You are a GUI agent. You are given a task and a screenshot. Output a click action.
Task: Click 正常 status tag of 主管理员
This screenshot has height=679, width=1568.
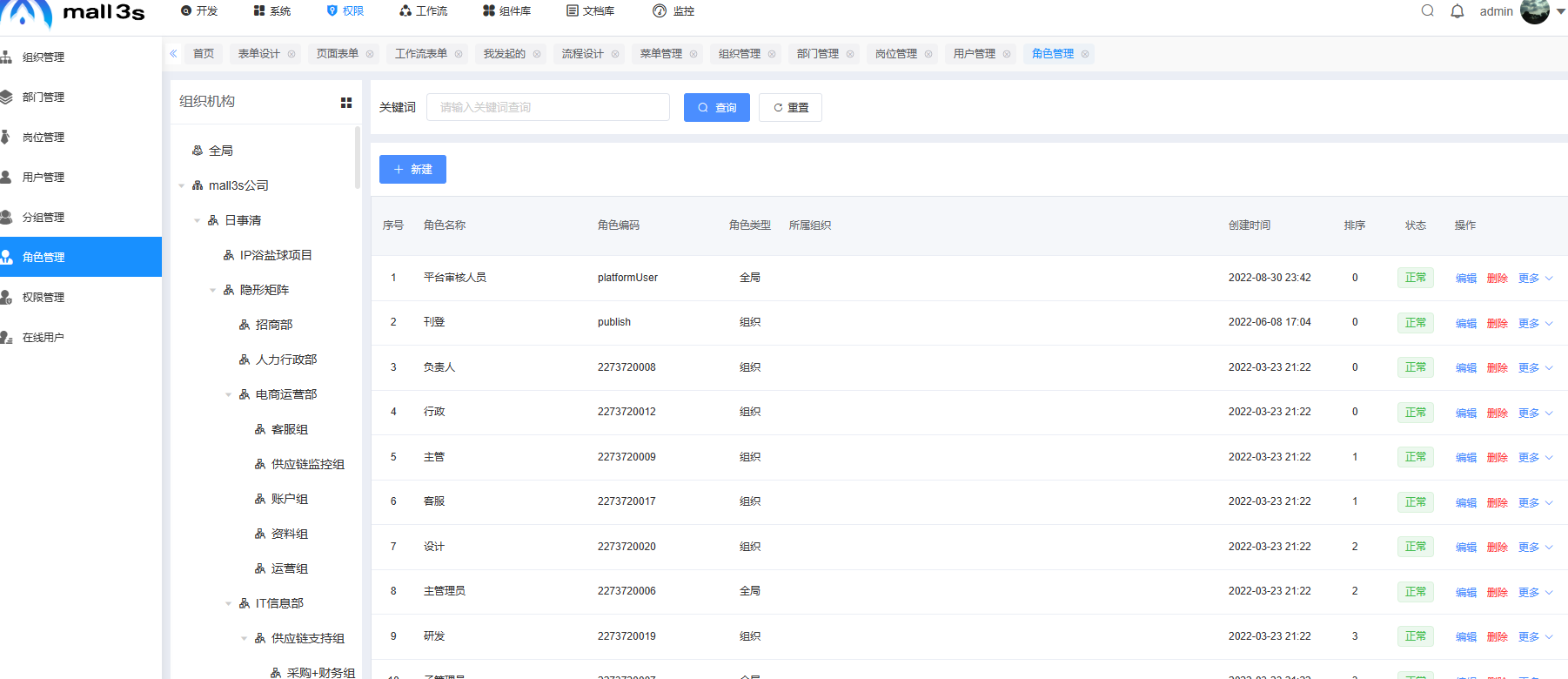click(1416, 591)
